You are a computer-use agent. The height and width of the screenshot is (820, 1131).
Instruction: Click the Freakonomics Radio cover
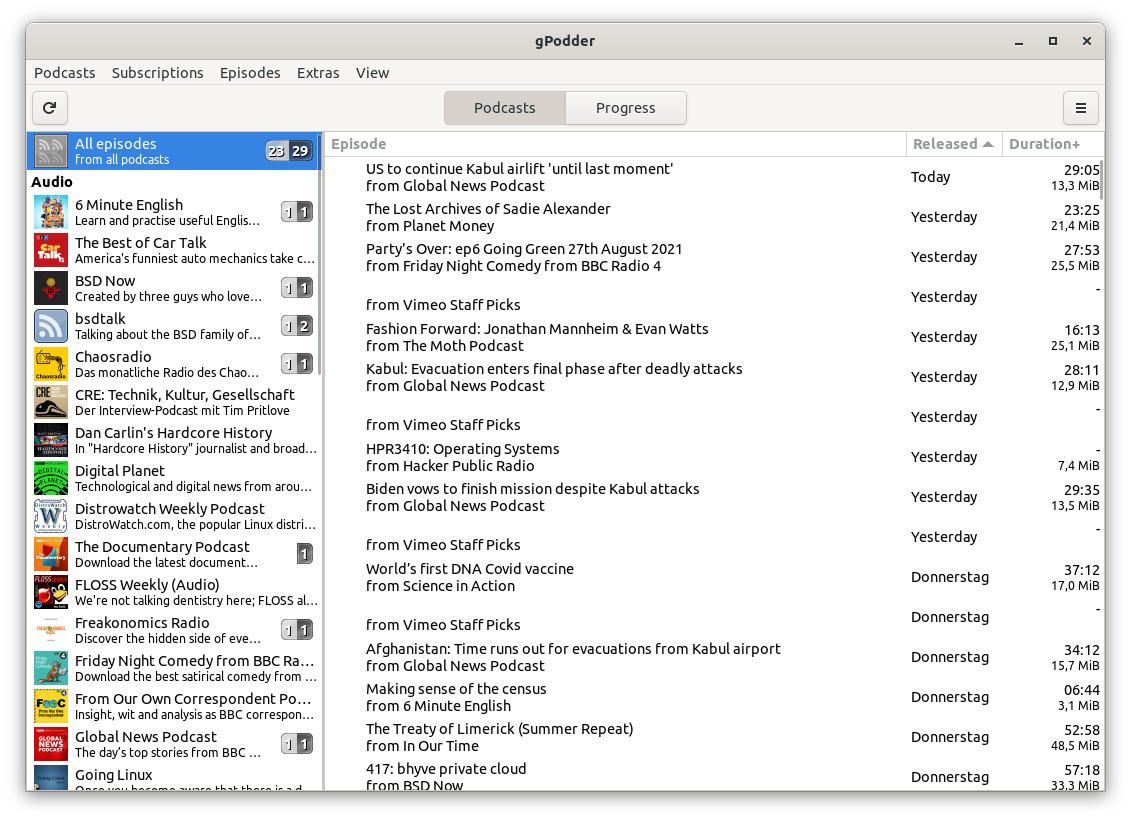tap(51, 630)
